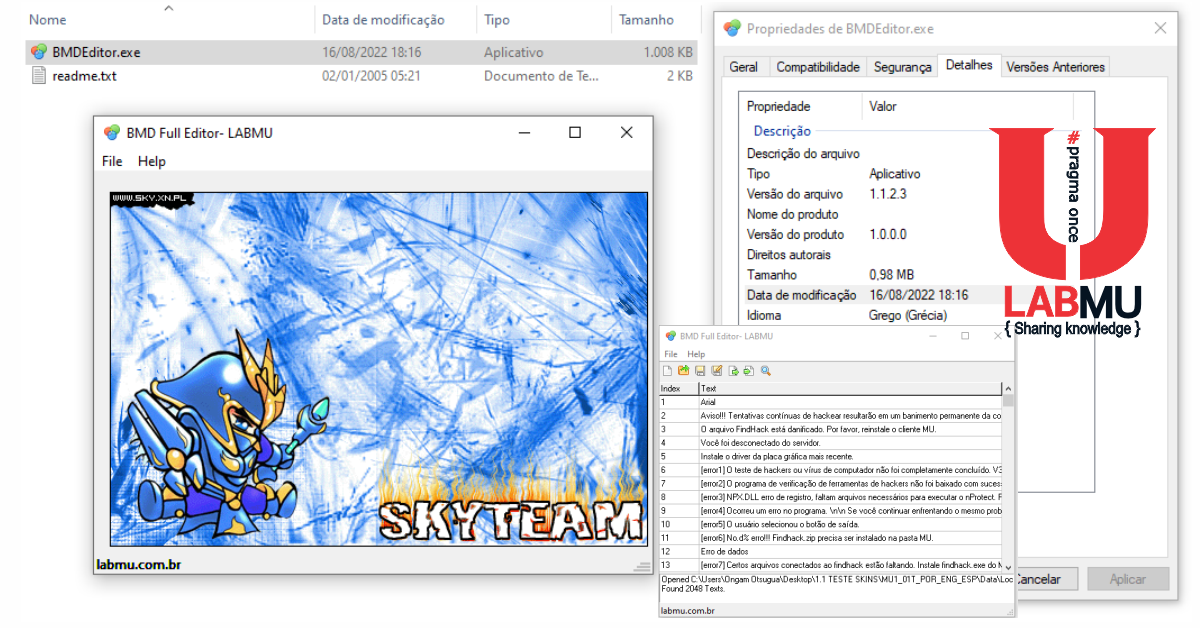
Task: Open File menu in large editor window
Action: pyautogui.click(x=112, y=161)
